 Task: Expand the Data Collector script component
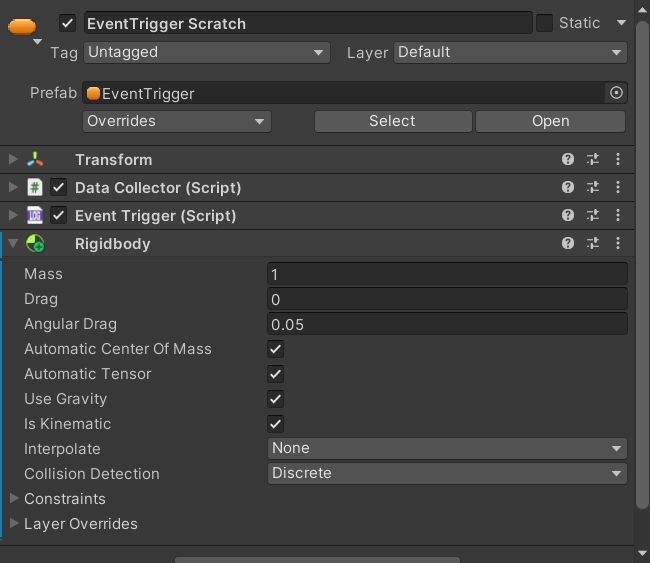click(13, 187)
